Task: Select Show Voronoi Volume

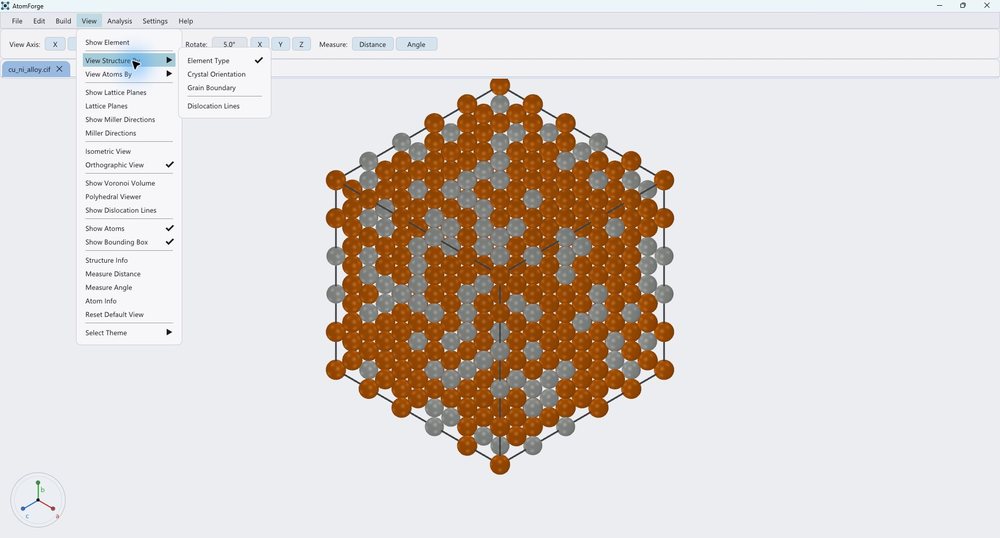Action: coord(128,183)
